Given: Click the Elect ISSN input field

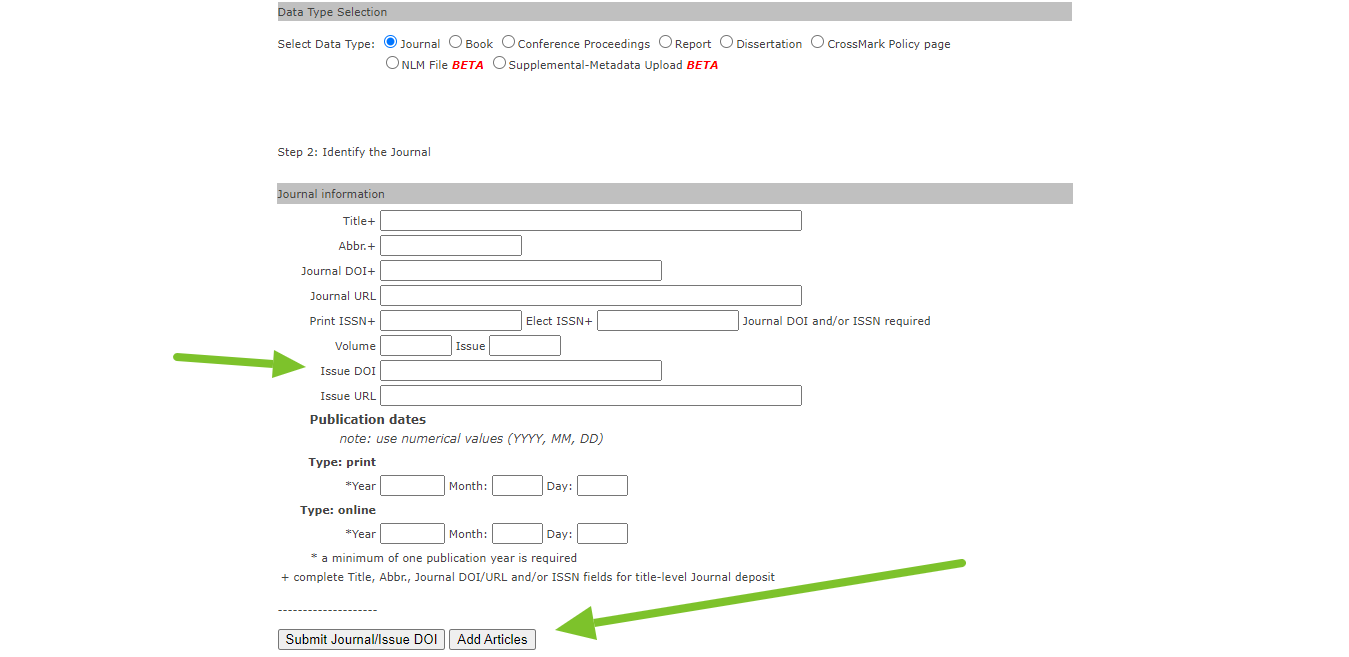Looking at the screenshot, I should [667, 321].
